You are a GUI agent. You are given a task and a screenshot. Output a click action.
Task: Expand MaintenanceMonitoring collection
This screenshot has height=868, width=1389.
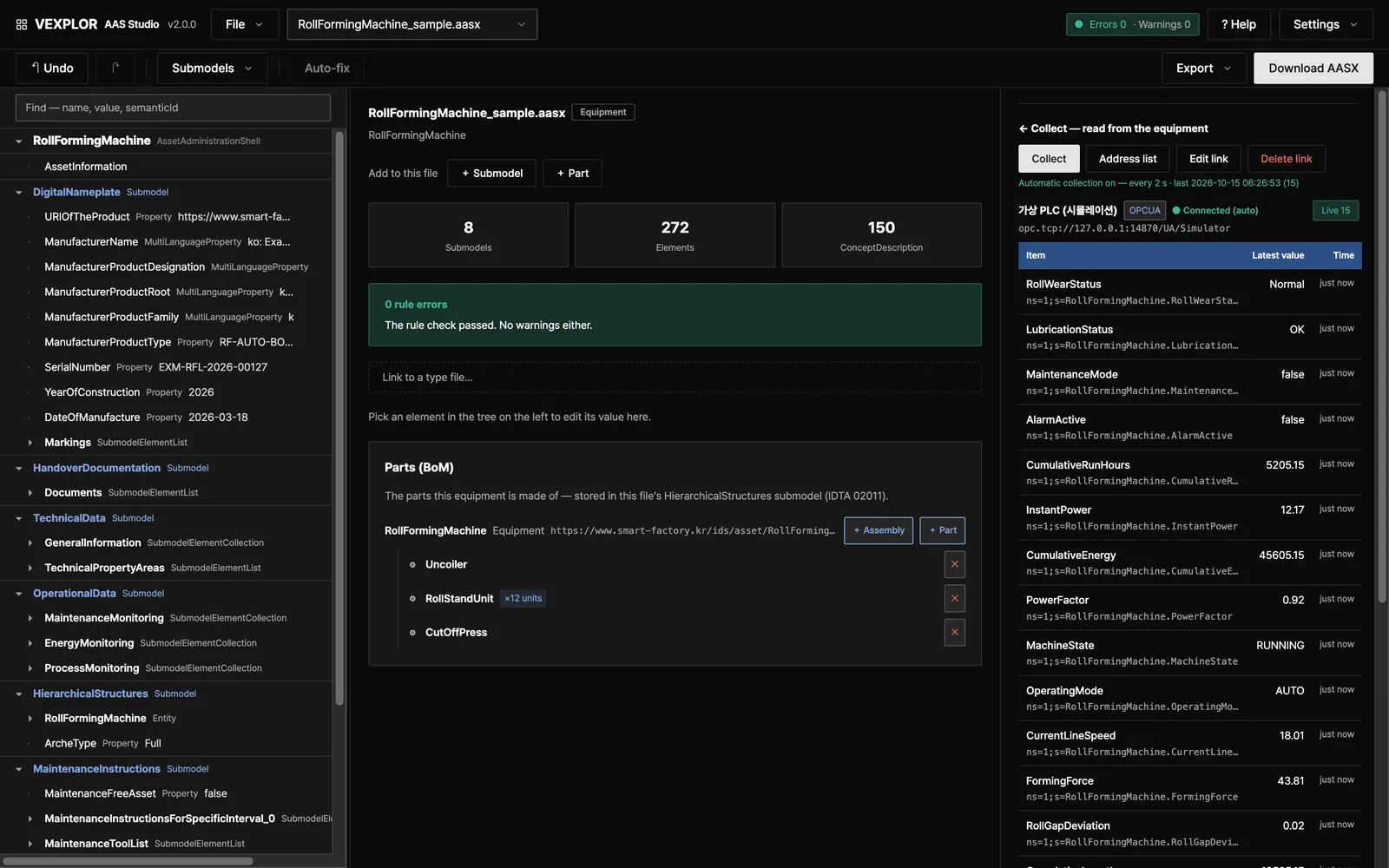(30, 618)
